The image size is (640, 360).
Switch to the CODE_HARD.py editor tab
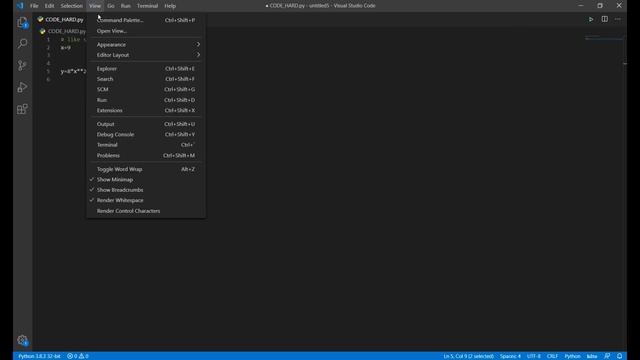point(60,19)
